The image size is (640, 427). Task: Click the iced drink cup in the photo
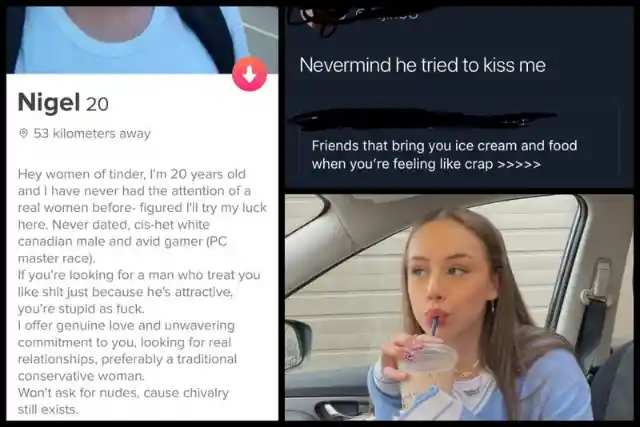[x=429, y=371]
